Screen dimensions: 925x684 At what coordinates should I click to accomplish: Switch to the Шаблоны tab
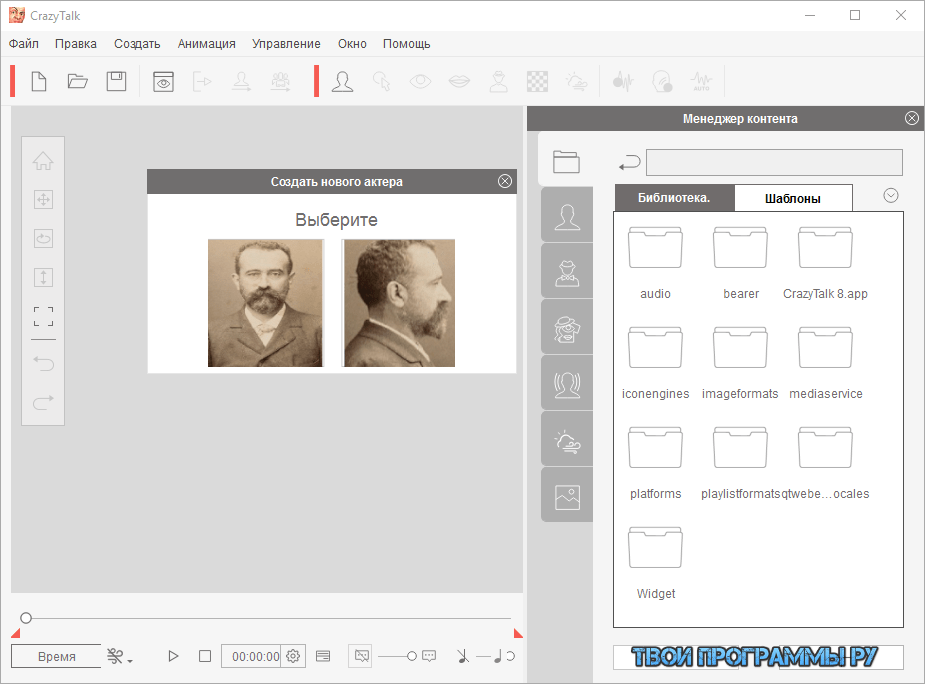[x=793, y=198]
